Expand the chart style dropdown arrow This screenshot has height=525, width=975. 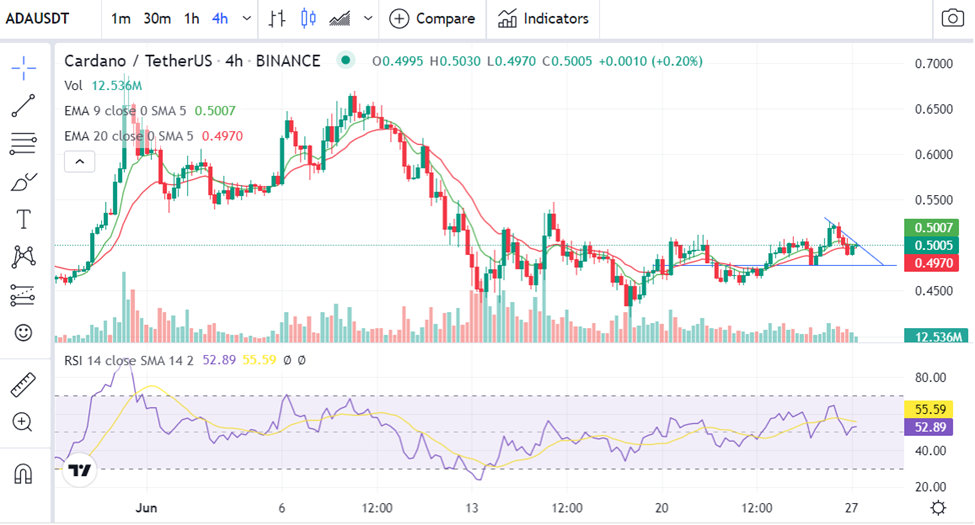368,19
